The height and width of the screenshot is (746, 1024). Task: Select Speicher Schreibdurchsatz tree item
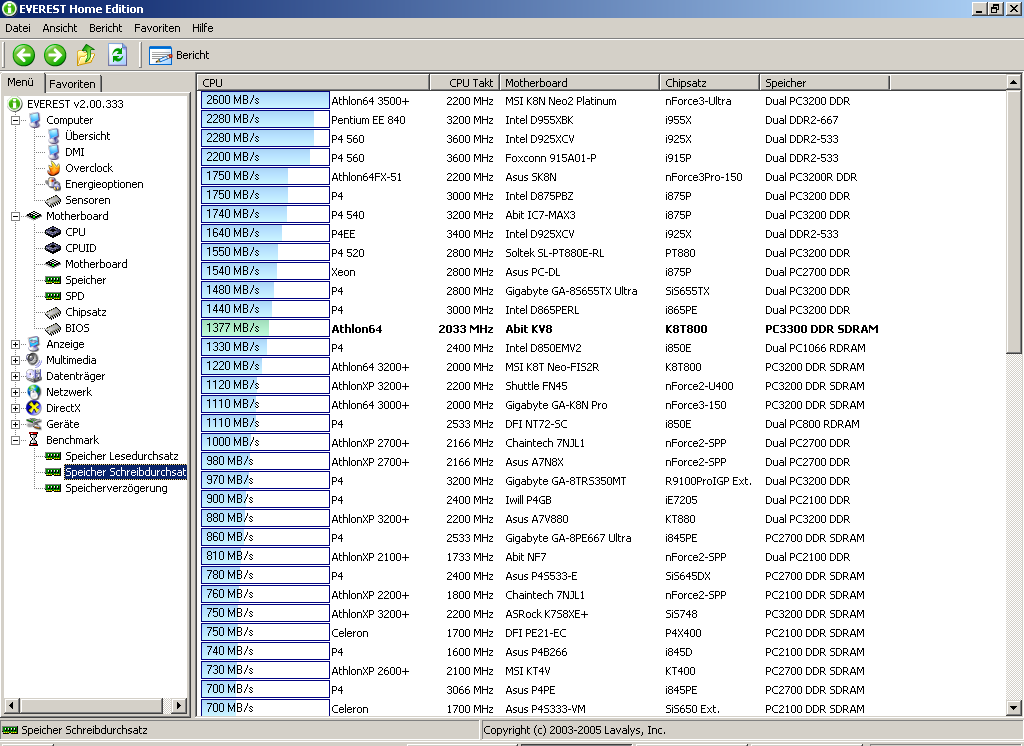pos(125,472)
